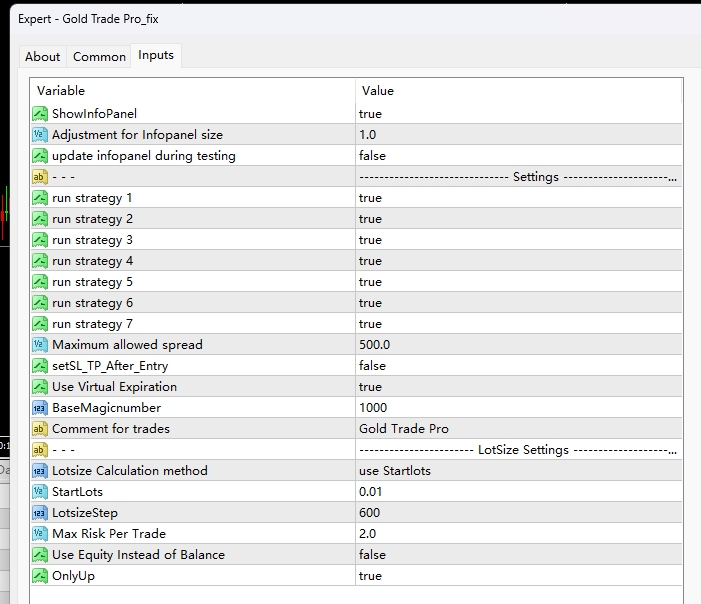Screen dimensions: 701x604
Task: Change run strategy 7 value
Action: click(519, 324)
